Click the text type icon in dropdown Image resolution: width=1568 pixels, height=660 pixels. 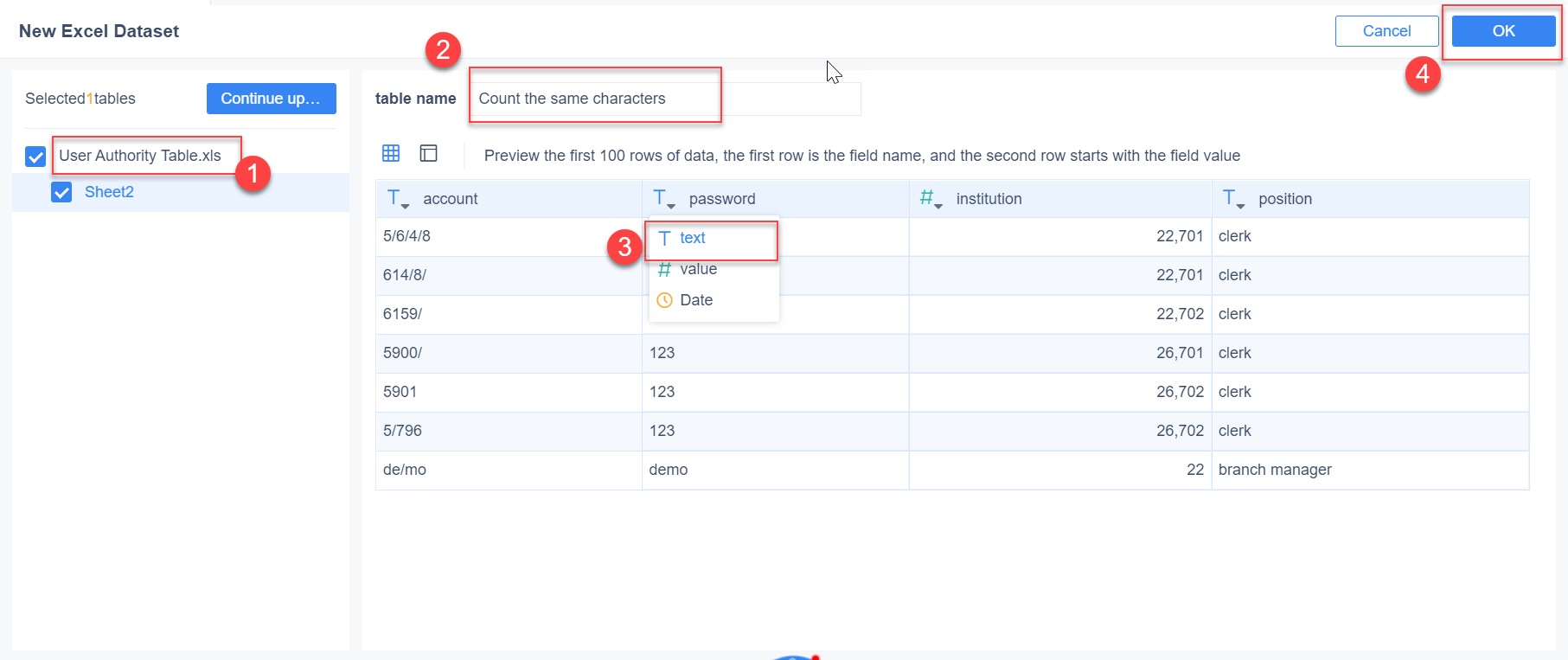point(664,238)
